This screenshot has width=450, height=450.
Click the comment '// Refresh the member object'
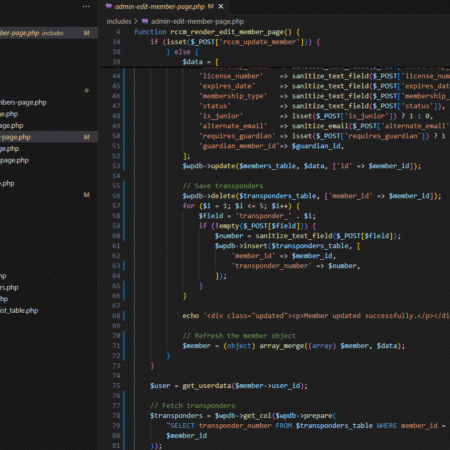coord(239,336)
